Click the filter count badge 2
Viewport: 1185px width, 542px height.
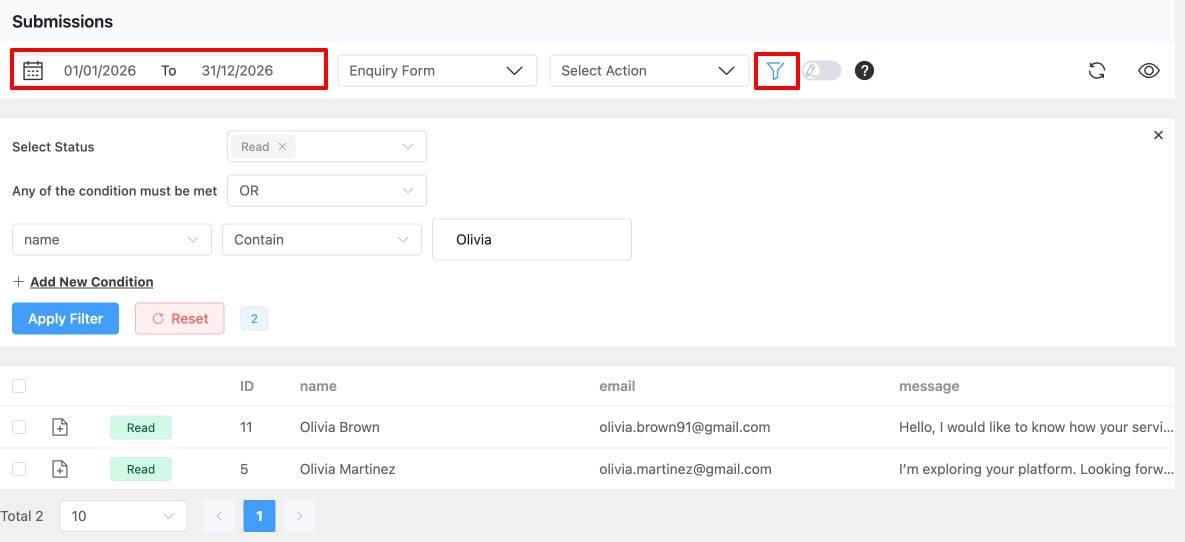click(254, 319)
